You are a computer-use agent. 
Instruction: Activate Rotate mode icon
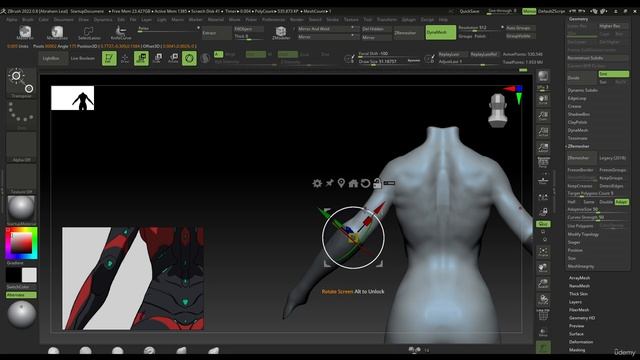click(x=173, y=58)
